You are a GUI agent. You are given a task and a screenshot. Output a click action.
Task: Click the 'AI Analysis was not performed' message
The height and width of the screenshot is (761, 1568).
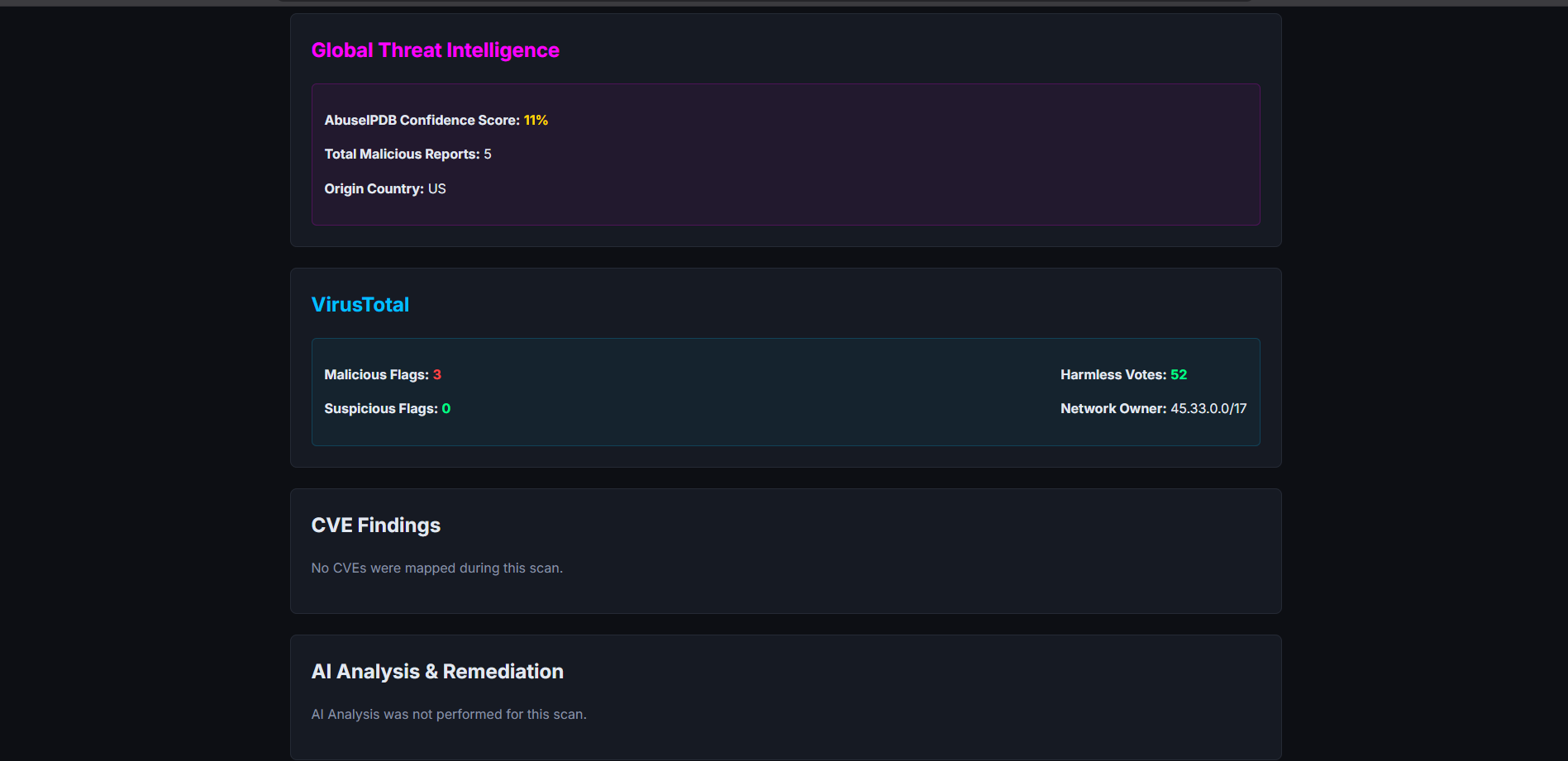(x=449, y=715)
